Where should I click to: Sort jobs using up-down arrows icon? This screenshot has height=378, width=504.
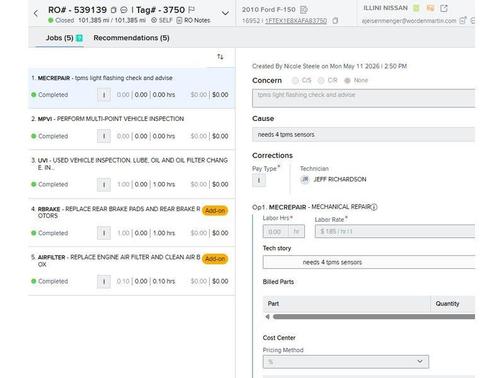pos(220,57)
